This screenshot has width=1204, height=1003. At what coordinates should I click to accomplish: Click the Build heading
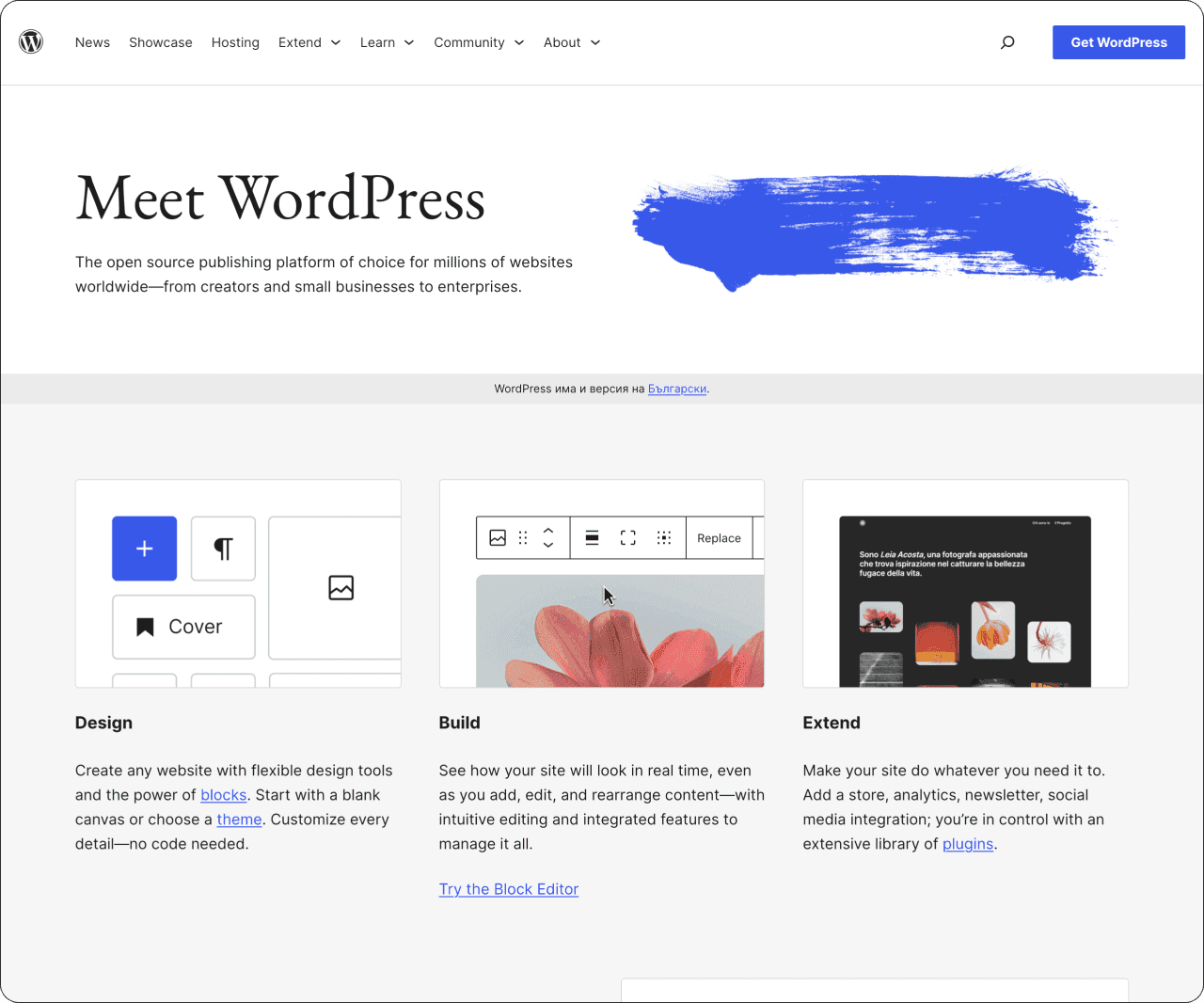[x=460, y=723]
